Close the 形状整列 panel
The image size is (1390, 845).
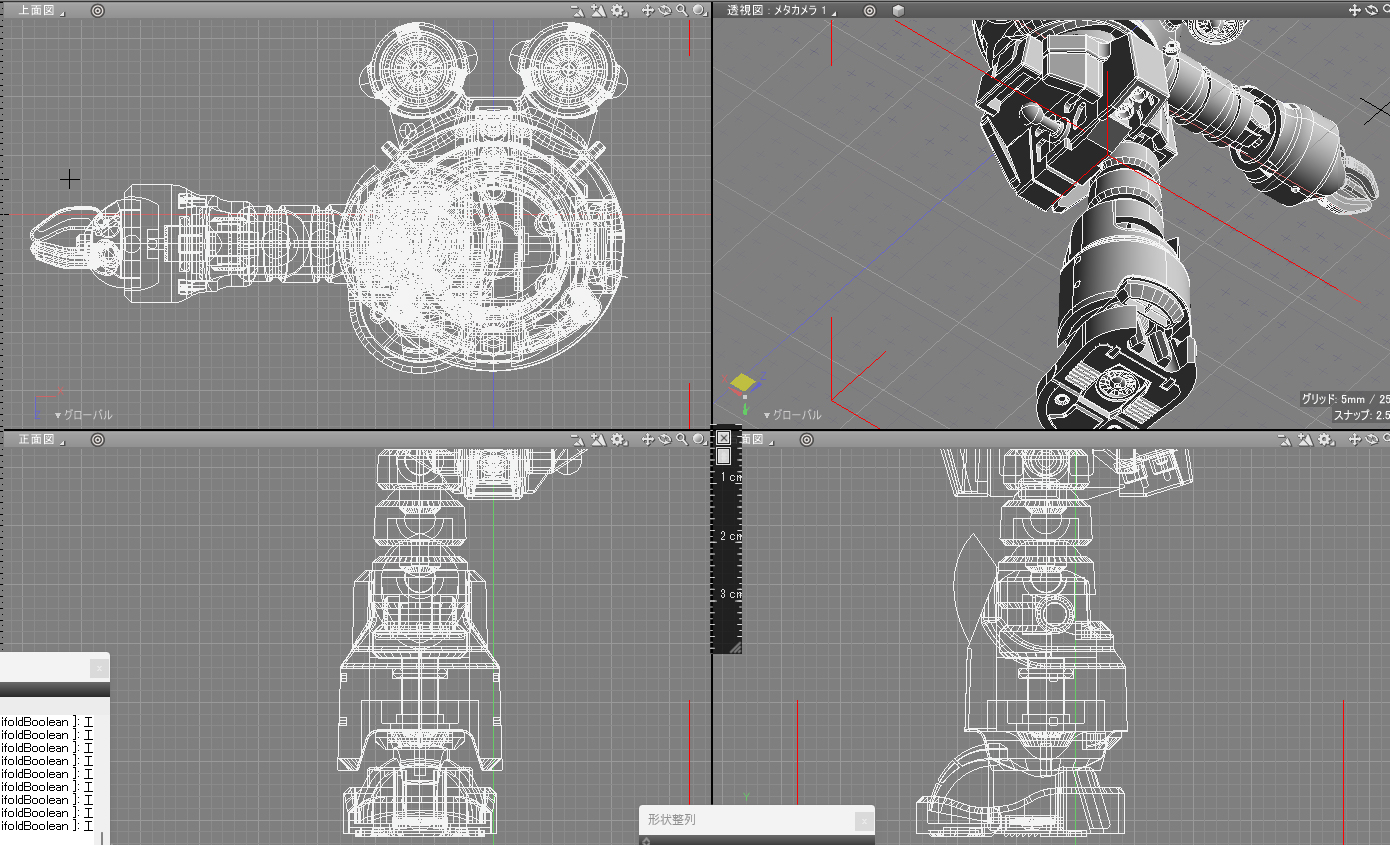coord(863,820)
